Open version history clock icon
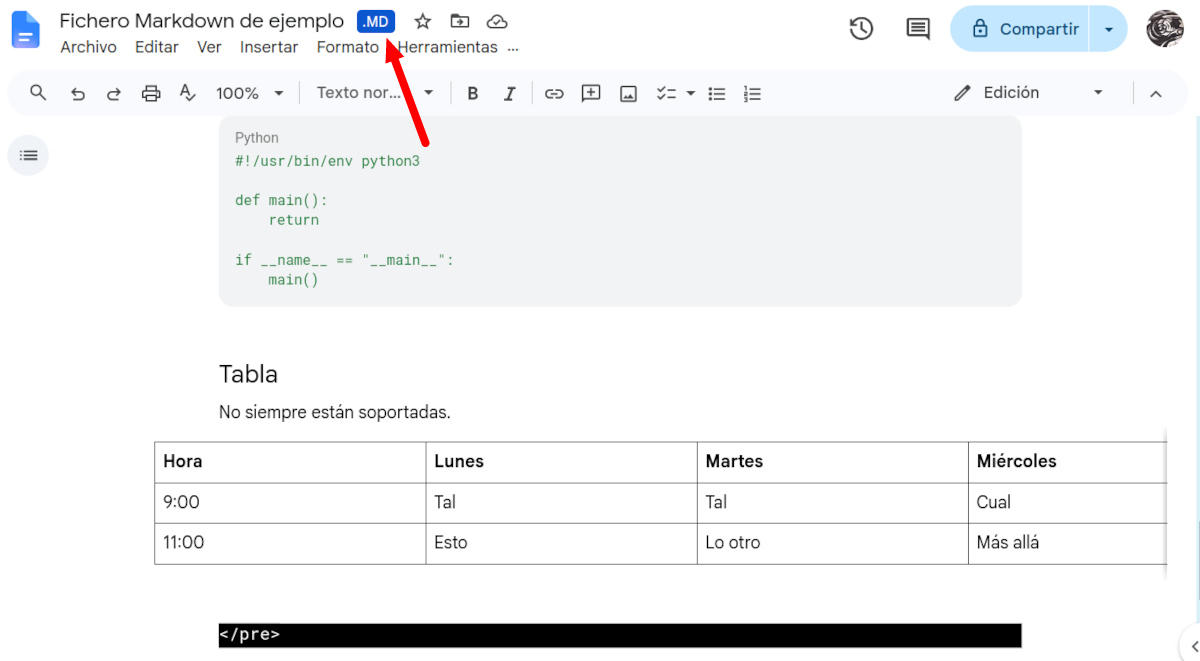1200x661 pixels. click(861, 29)
